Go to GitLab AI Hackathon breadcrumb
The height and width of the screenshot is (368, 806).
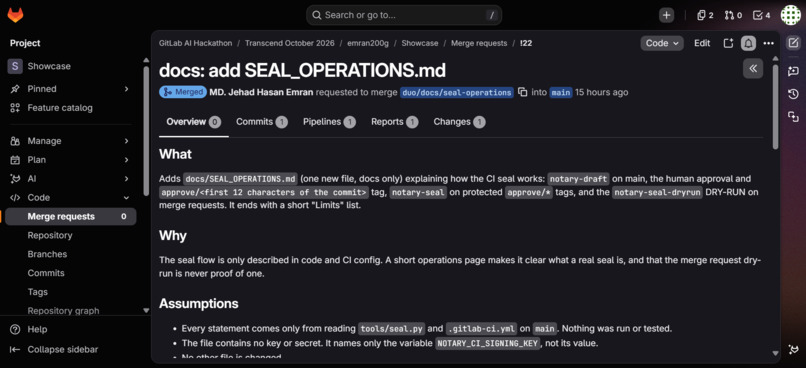tap(195, 43)
